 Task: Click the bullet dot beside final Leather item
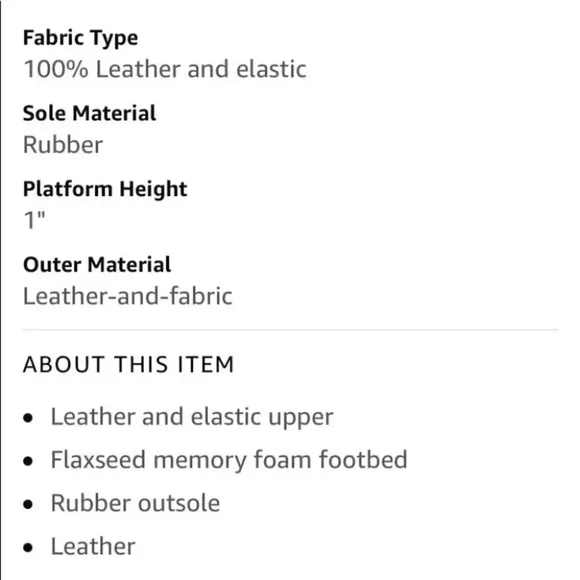click(28, 547)
